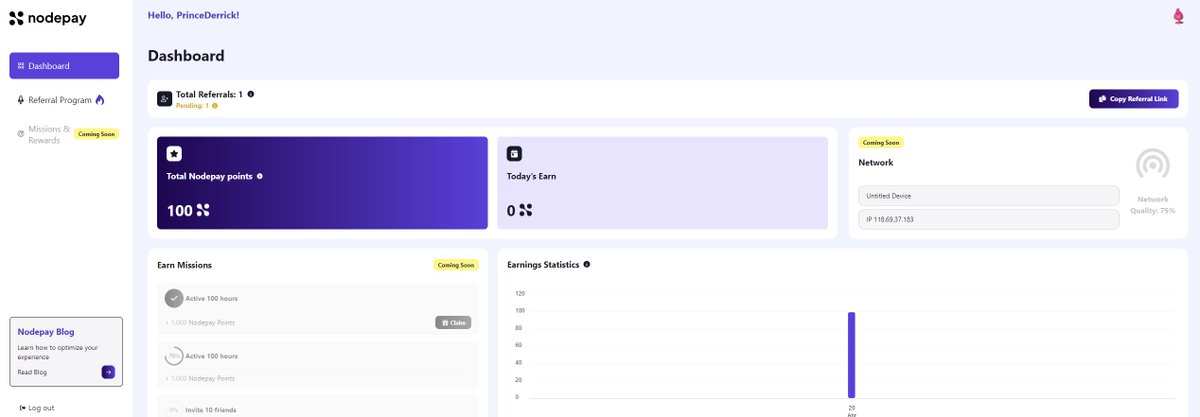Click completed checkmark on first Active 100 hours mission
This screenshot has height=417, width=1200.
coord(174,298)
